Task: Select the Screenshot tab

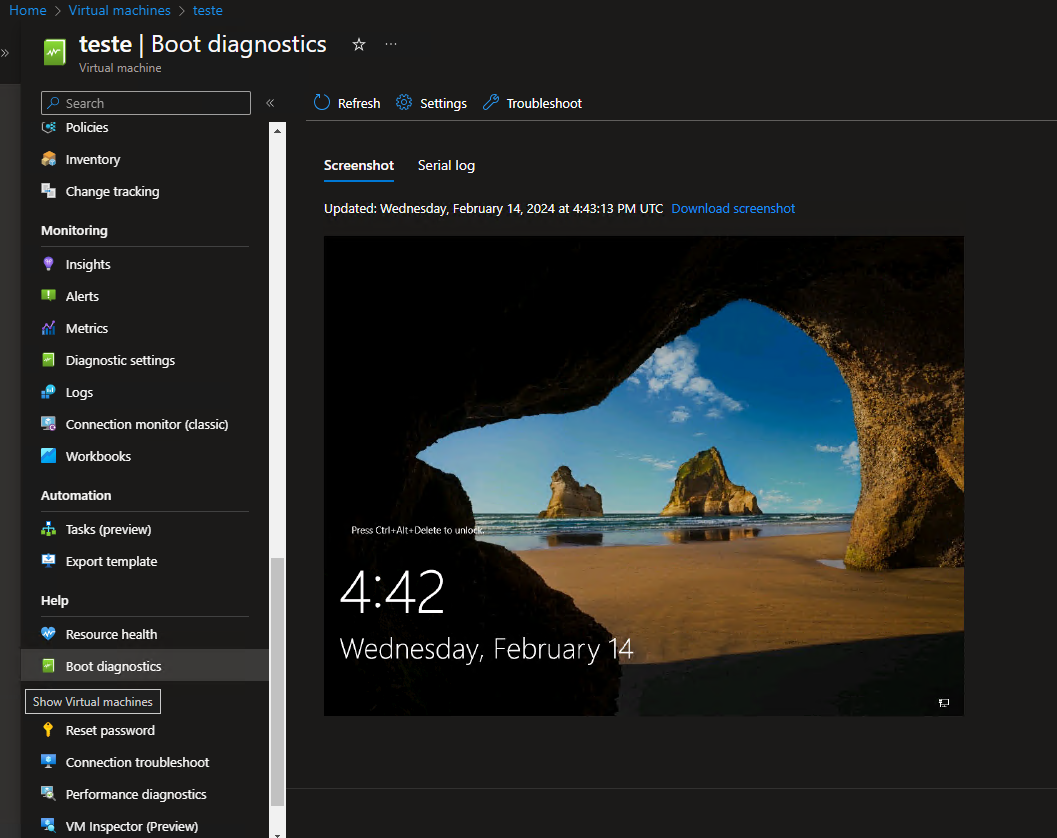Action: [359, 165]
